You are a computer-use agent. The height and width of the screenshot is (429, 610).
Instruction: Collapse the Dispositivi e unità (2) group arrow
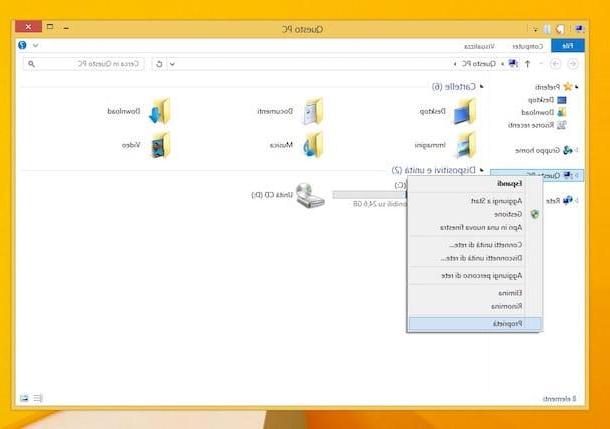[x=482, y=170]
